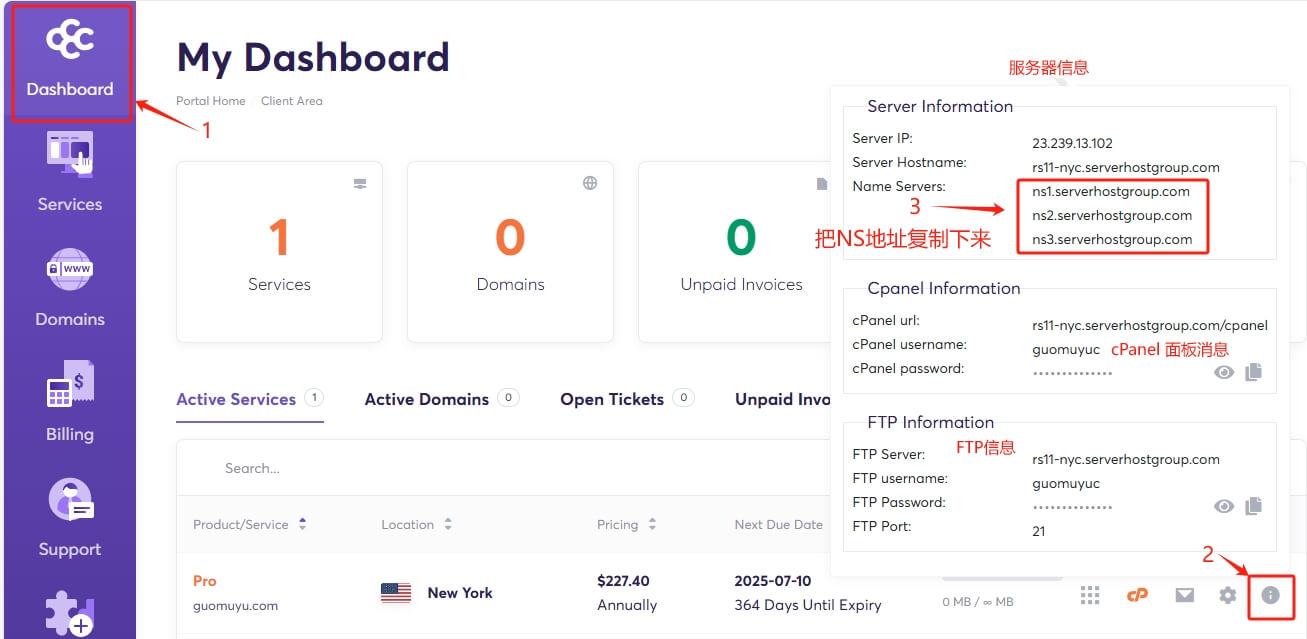Reveal the FTP password with eye icon
The width and height of the screenshot is (1307, 639).
tap(1224, 506)
